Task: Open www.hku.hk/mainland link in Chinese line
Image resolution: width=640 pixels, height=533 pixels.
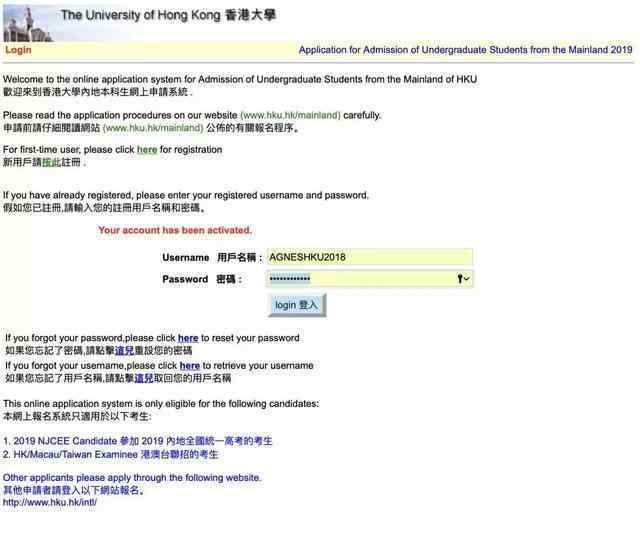Action: click(153, 128)
